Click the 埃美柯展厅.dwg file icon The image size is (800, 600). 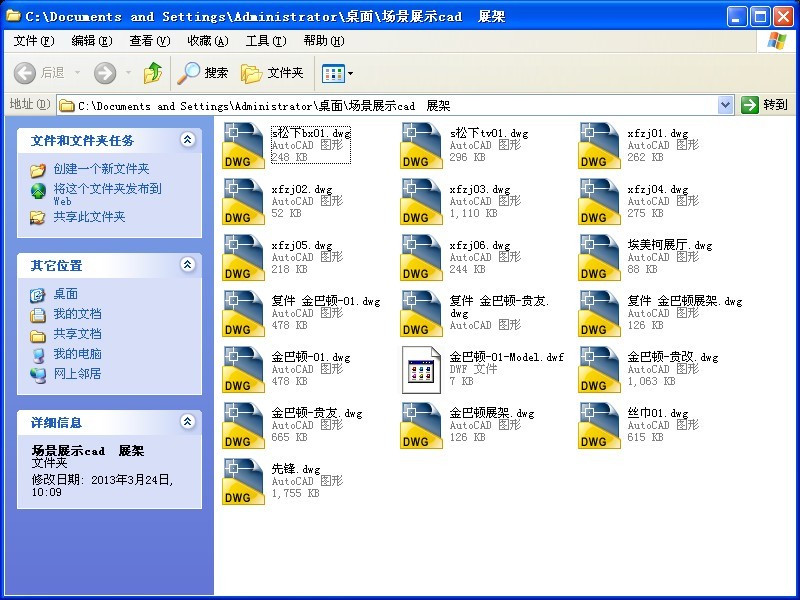(x=599, y=257)
